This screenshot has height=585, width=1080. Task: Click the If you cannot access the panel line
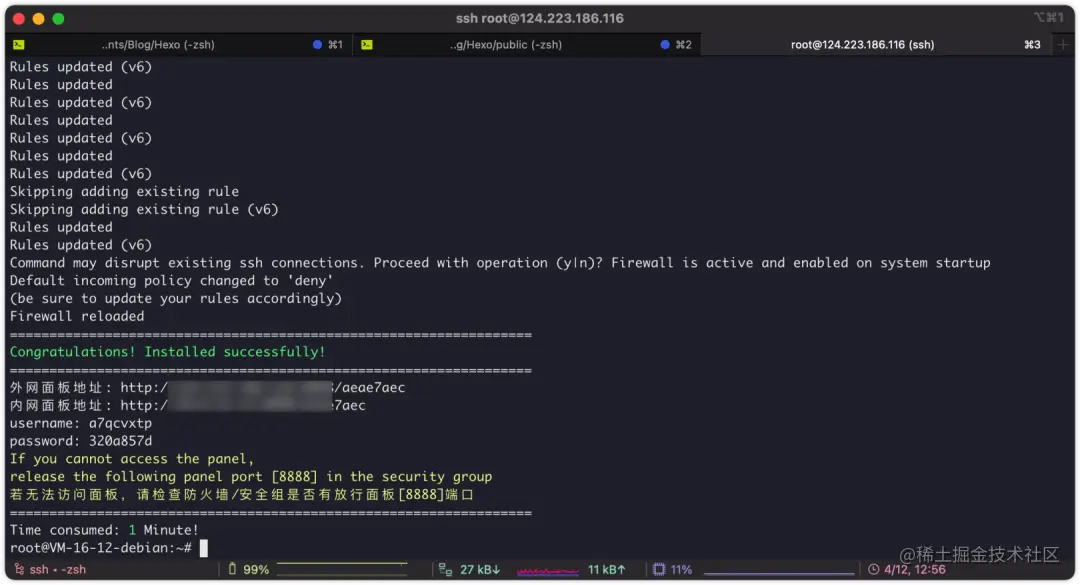click(x=132, y=459)
